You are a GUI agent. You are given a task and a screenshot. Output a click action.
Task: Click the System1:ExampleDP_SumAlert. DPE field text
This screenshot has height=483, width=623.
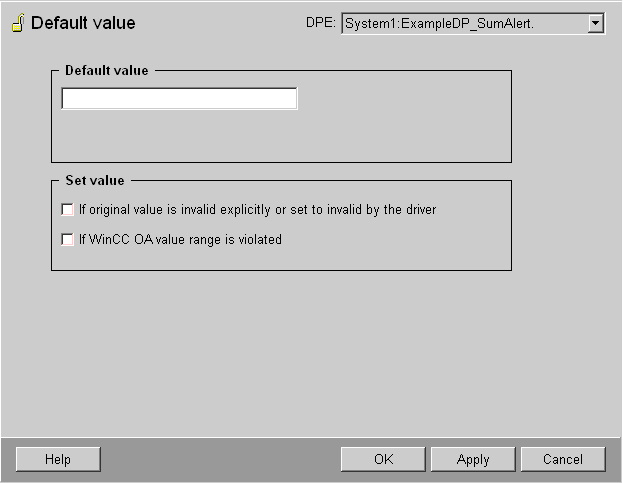point(439,24)
